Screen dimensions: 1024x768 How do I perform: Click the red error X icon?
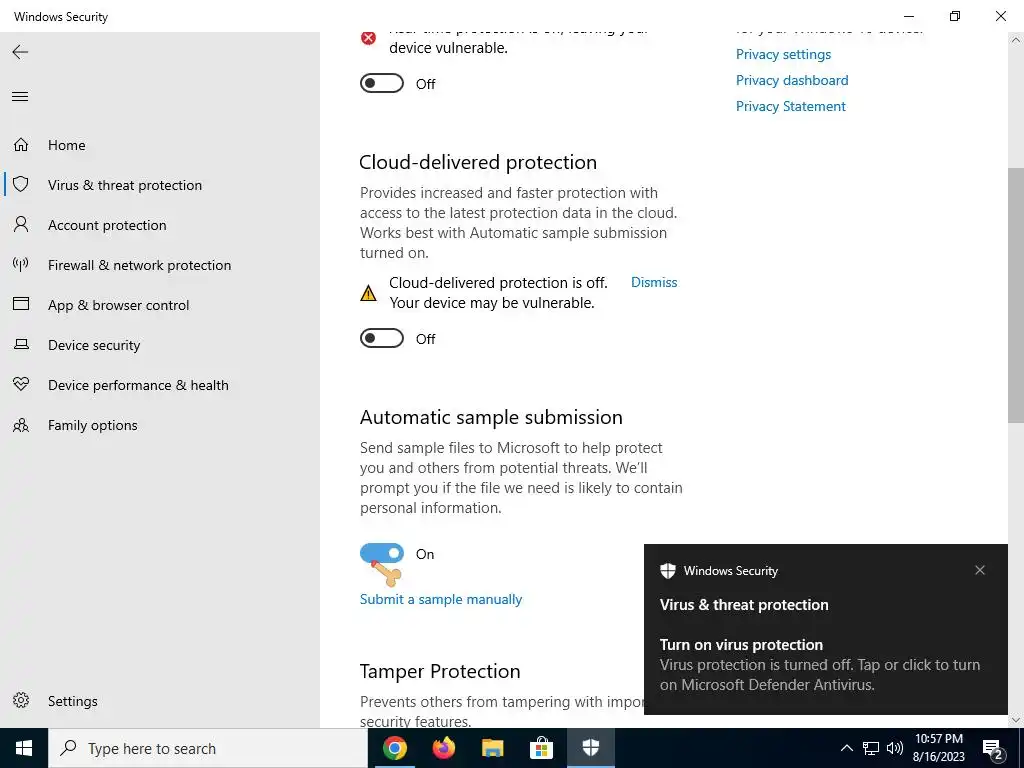(368, 38)
